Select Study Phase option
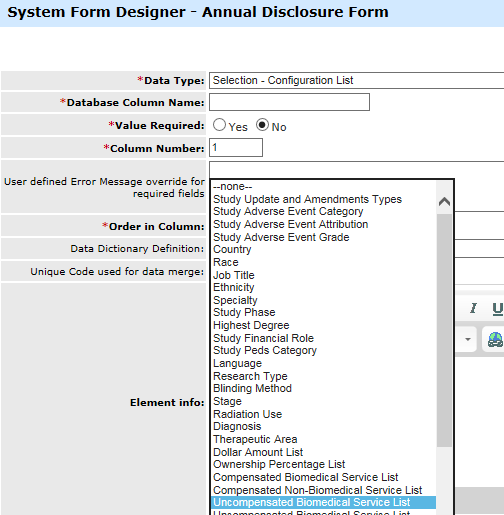 323,312
